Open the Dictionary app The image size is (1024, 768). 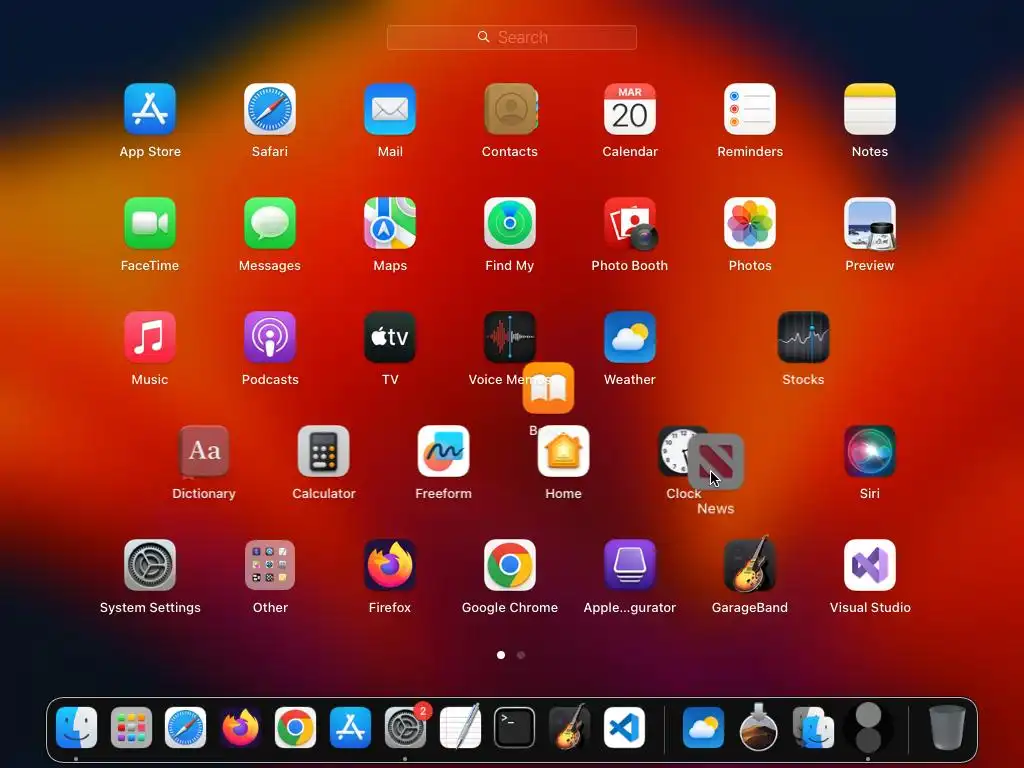click(x=204, y=451)
